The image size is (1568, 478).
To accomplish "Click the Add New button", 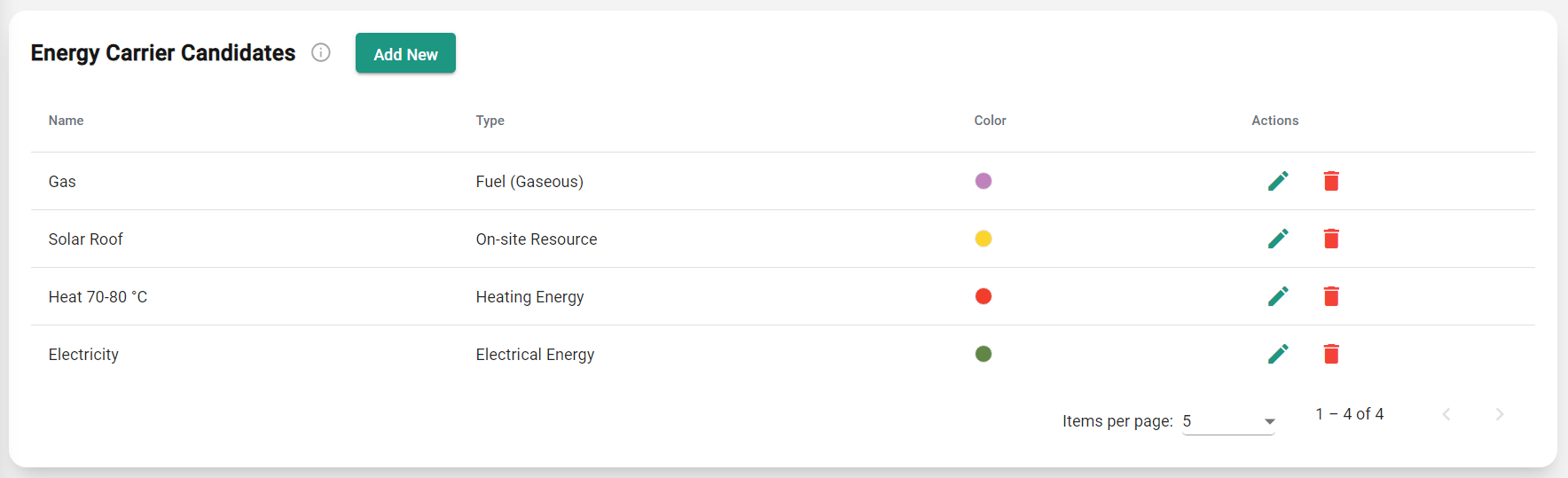I will click(x=405, y=53).
